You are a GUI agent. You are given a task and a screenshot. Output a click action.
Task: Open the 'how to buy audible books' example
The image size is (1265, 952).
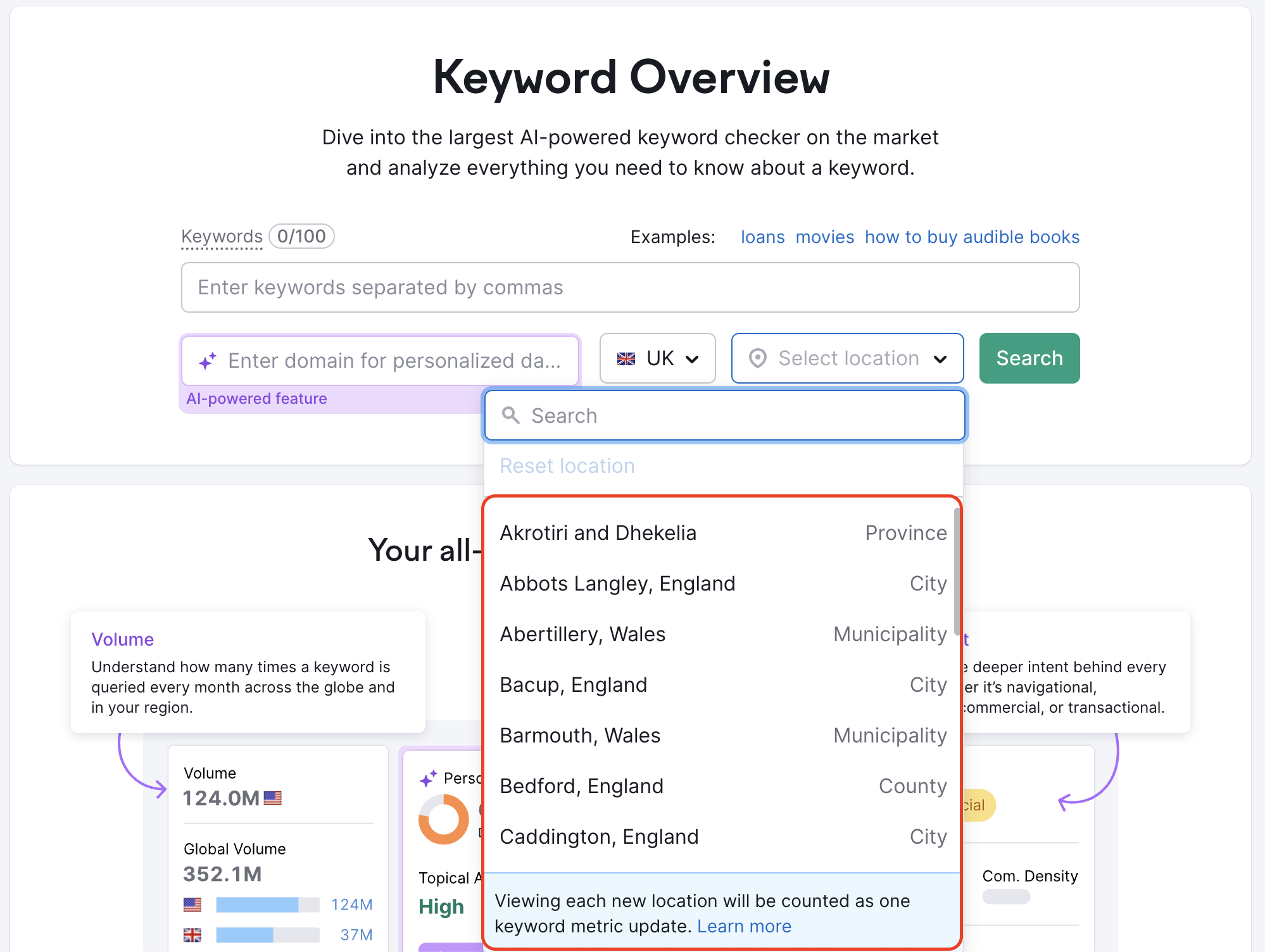(971, 237)
